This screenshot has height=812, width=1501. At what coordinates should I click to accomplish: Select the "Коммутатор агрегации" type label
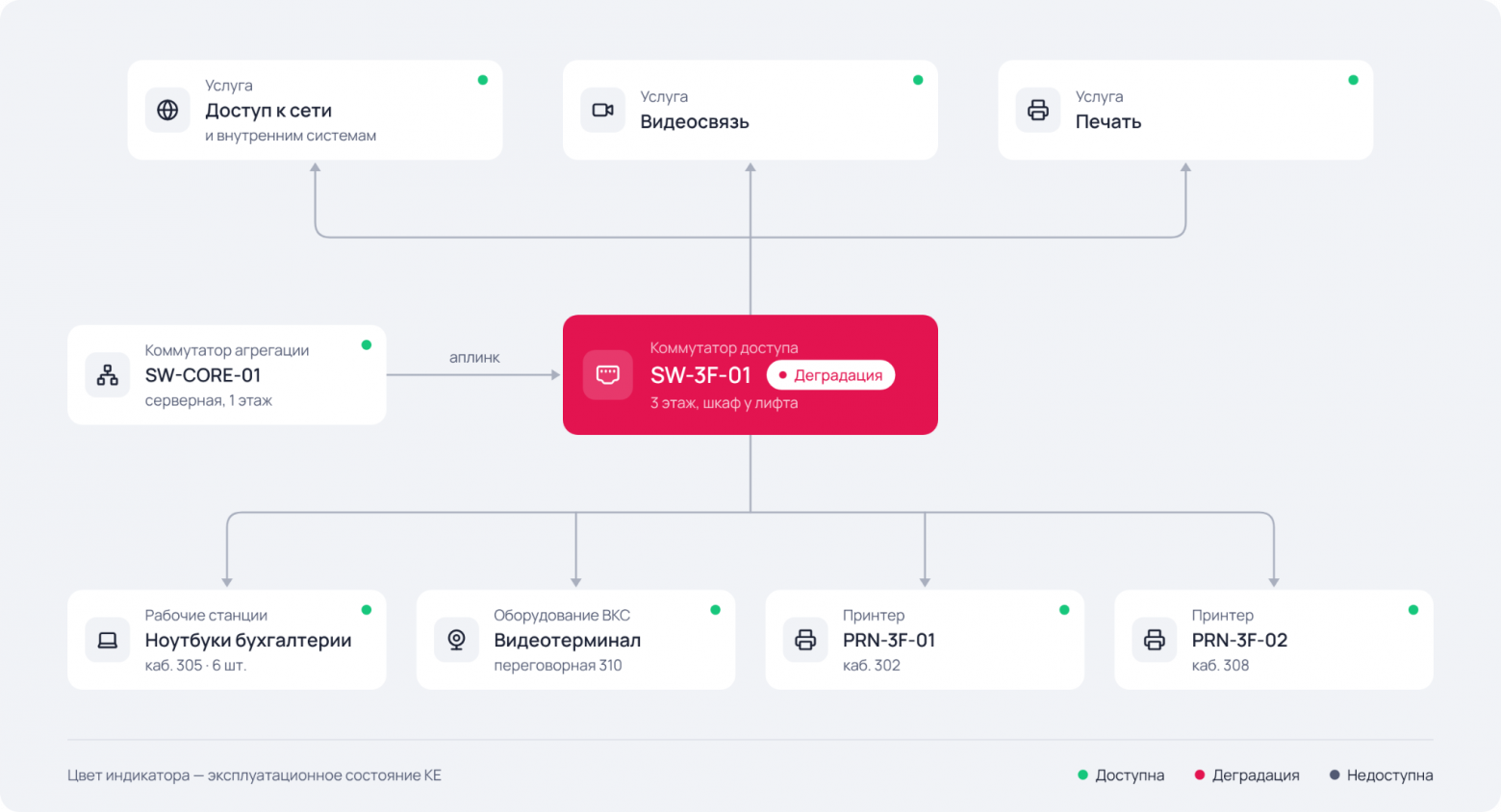227,350
